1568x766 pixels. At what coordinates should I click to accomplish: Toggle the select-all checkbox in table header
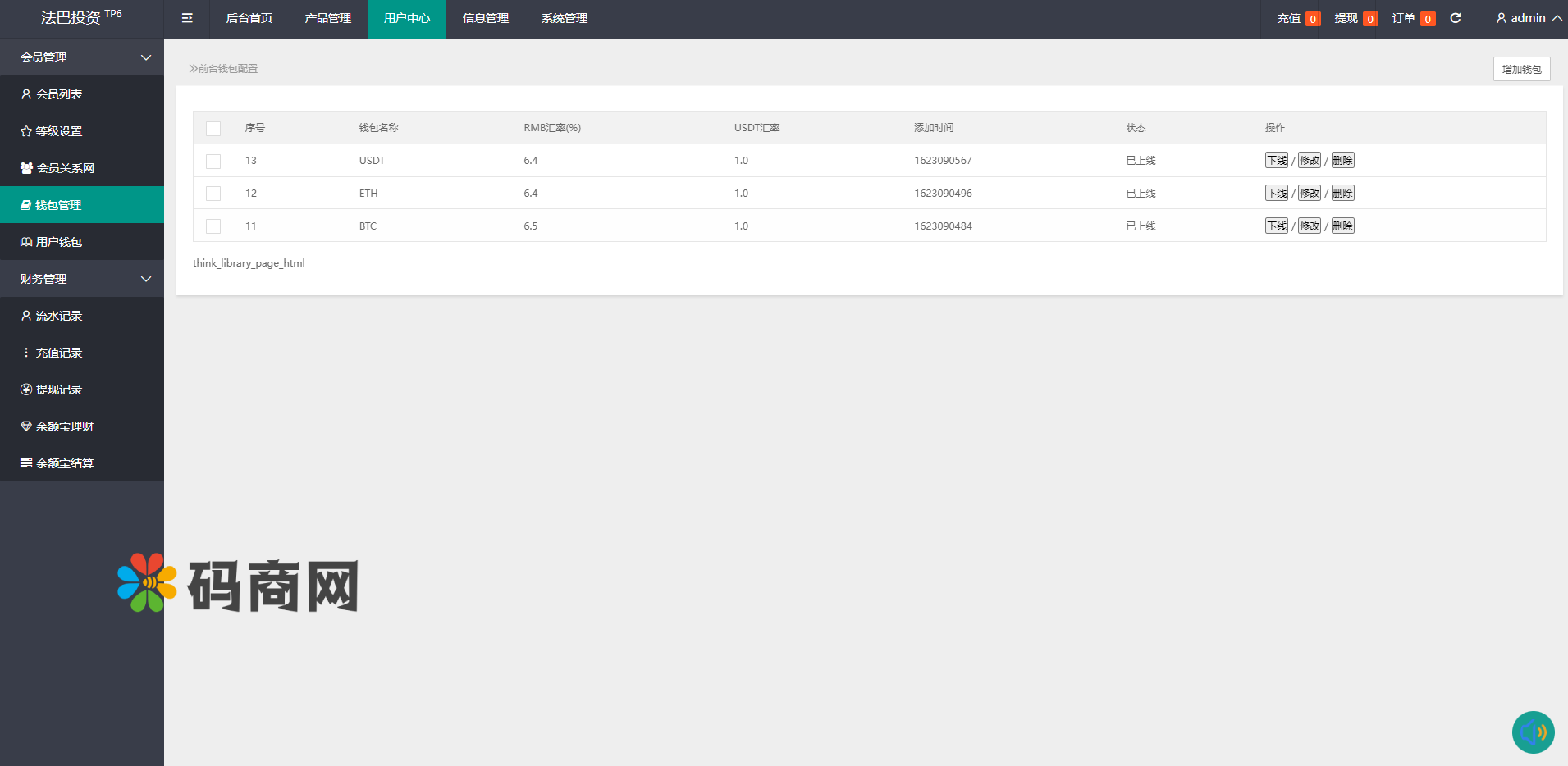tap(213, 129)
